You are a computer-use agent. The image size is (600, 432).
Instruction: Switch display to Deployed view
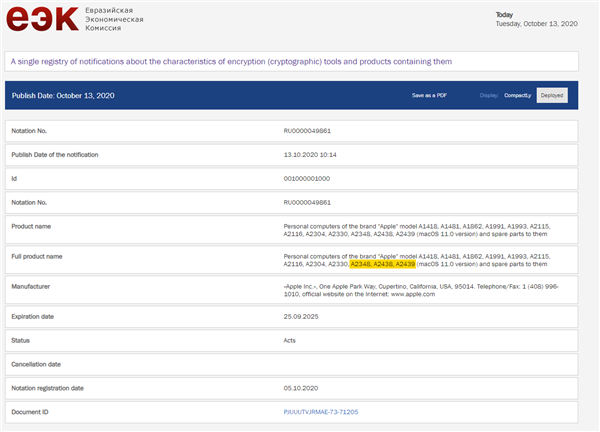551,95
